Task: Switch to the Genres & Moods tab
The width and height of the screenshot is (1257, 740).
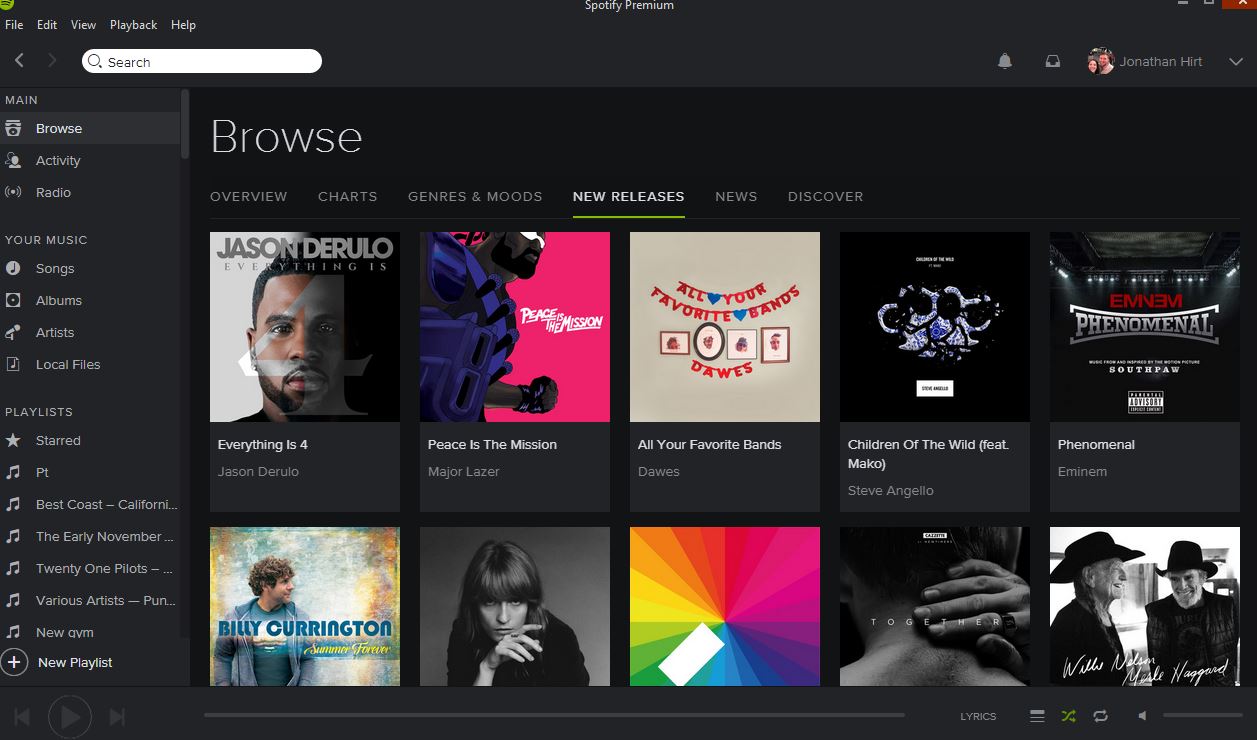Action: click(x=475, y=197)
